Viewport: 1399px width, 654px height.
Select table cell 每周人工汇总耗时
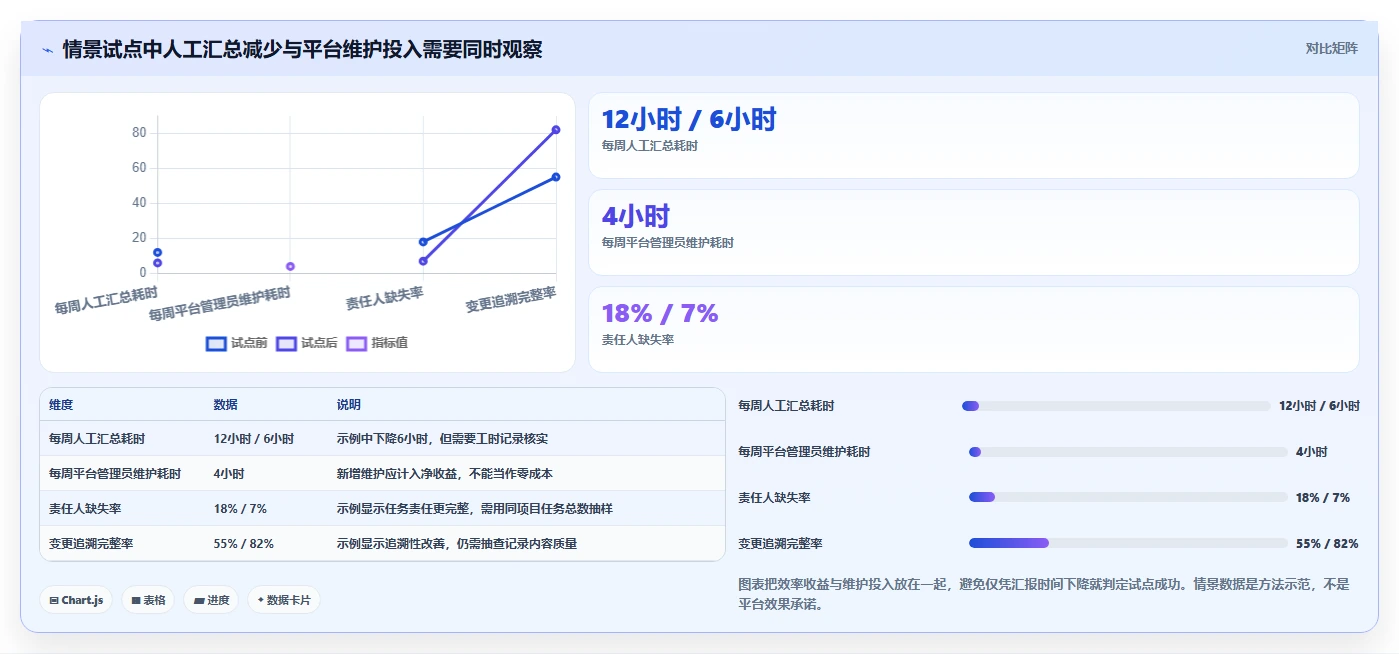[97, 439]
